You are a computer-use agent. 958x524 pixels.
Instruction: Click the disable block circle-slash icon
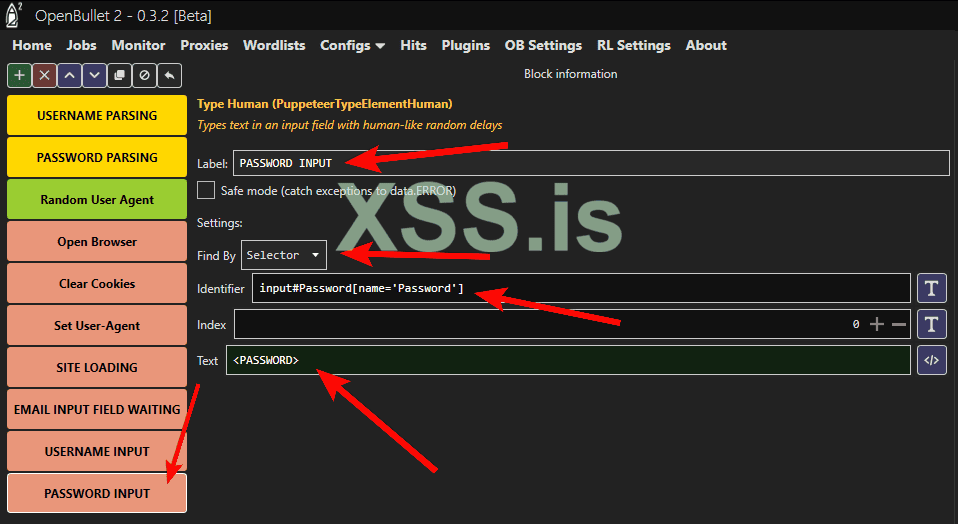pos(144,76)
